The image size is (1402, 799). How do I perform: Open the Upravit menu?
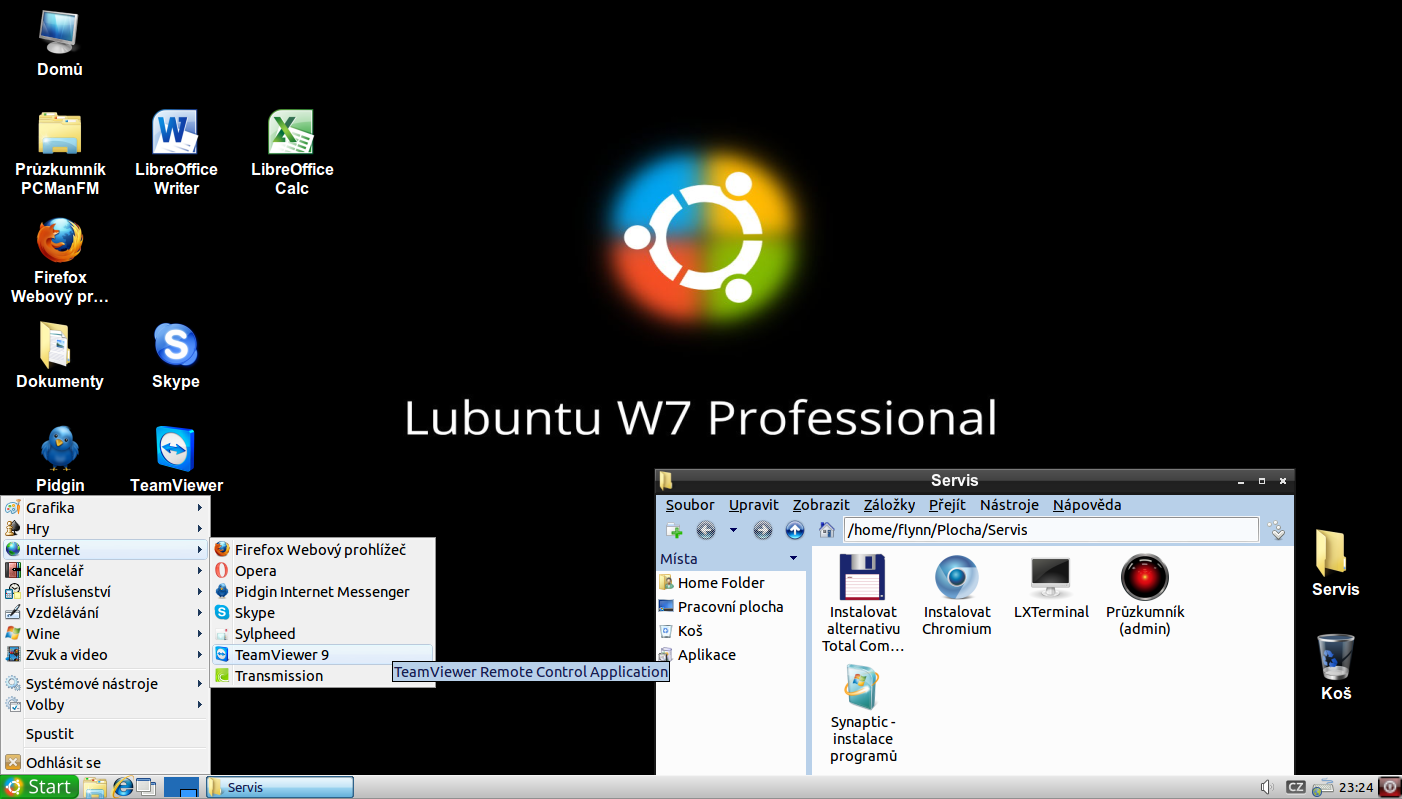point(754,505)
